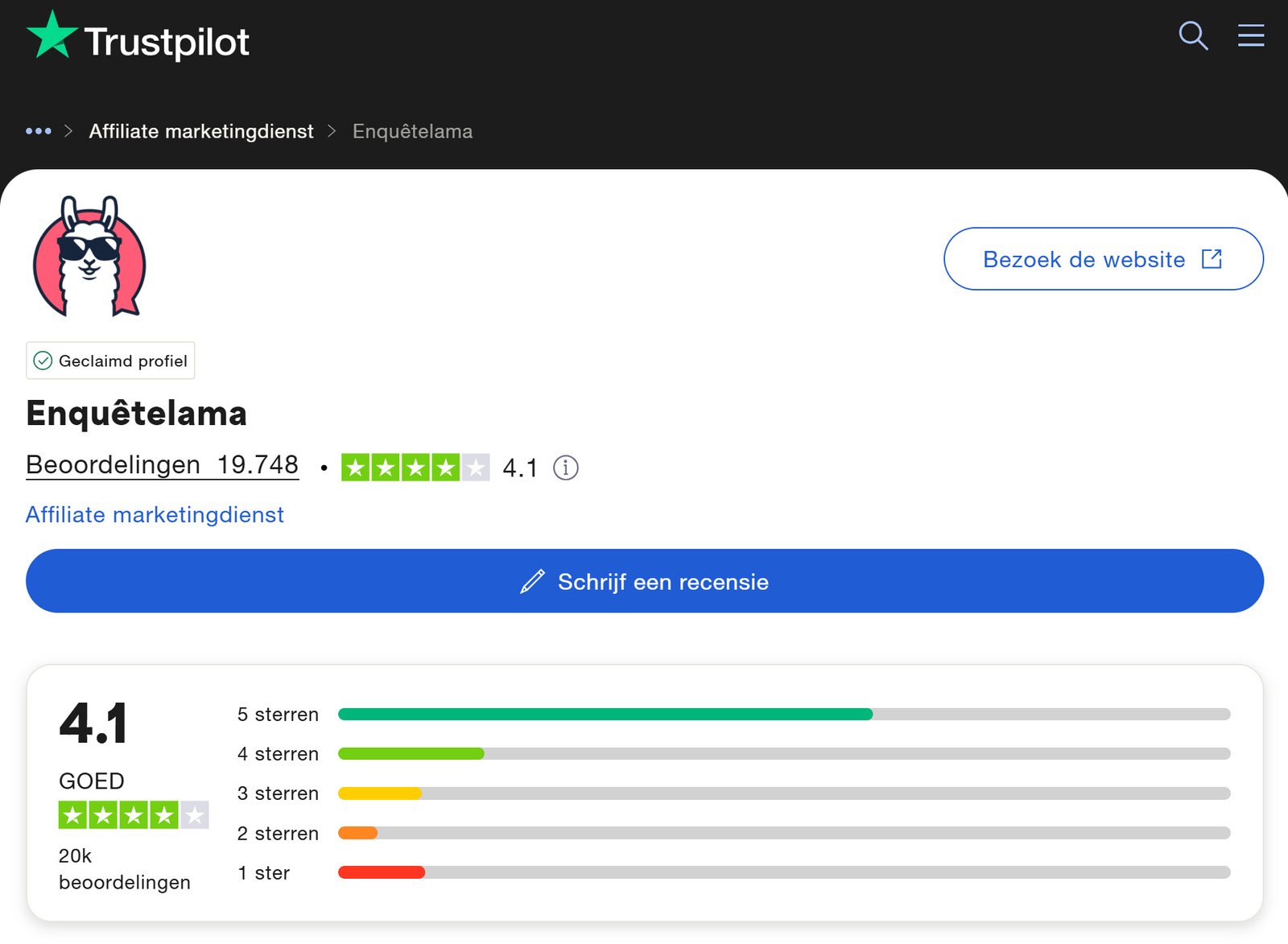The width and height of the screenshot is (1288, 944).
Task: Open the Affiliate marketingdienst category link
Action: click(x=155, y=514)
